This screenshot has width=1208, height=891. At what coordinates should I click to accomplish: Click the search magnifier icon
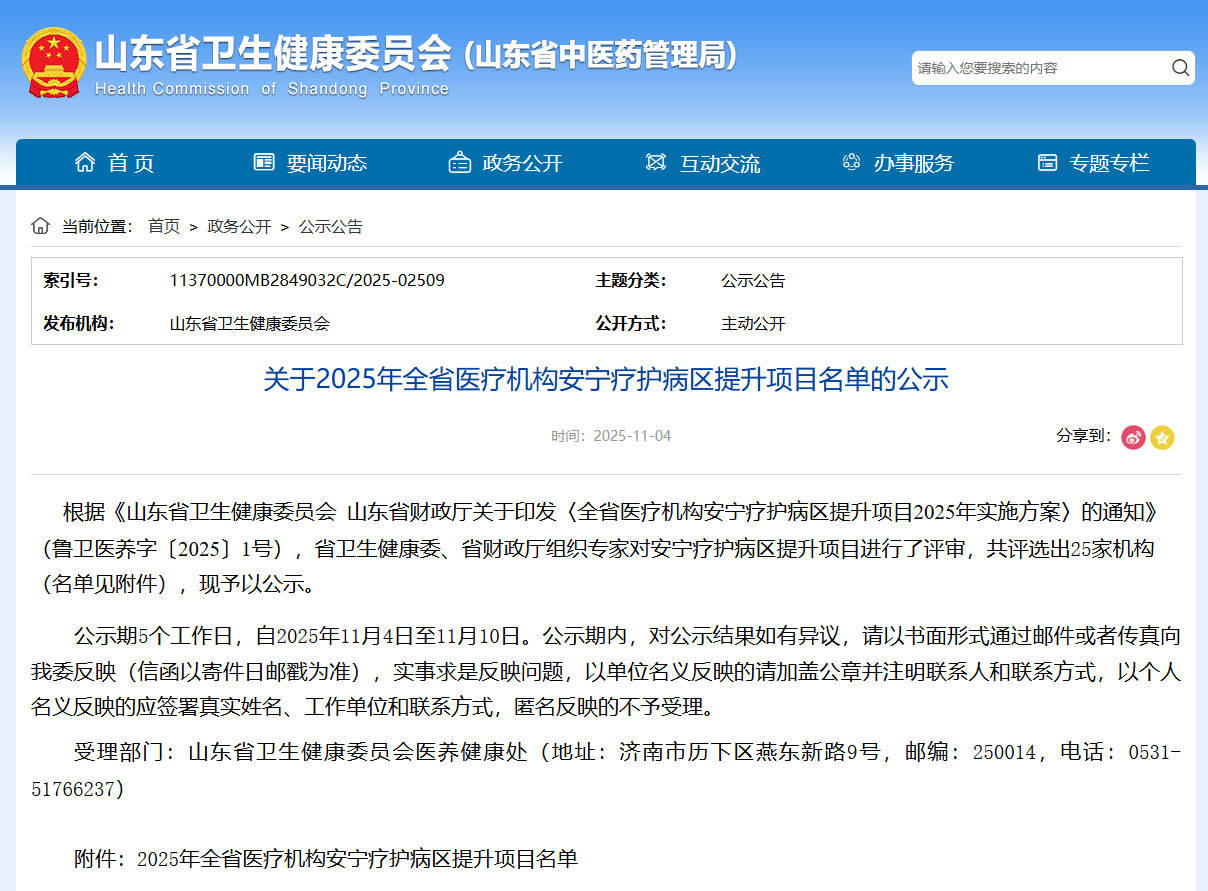[1180, 68]
